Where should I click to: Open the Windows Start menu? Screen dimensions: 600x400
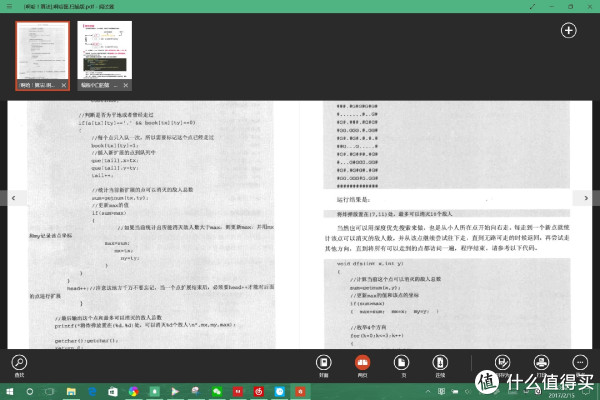point(10,392)
